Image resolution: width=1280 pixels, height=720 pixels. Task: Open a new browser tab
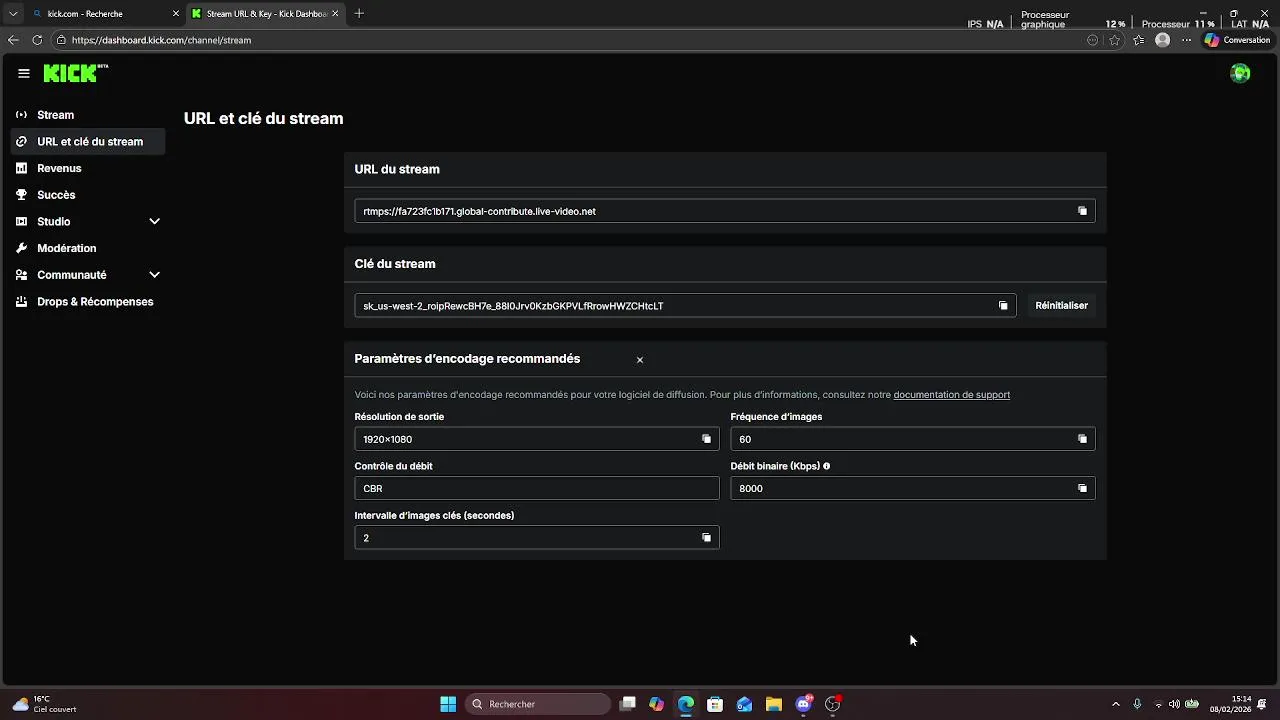[359, 14]
